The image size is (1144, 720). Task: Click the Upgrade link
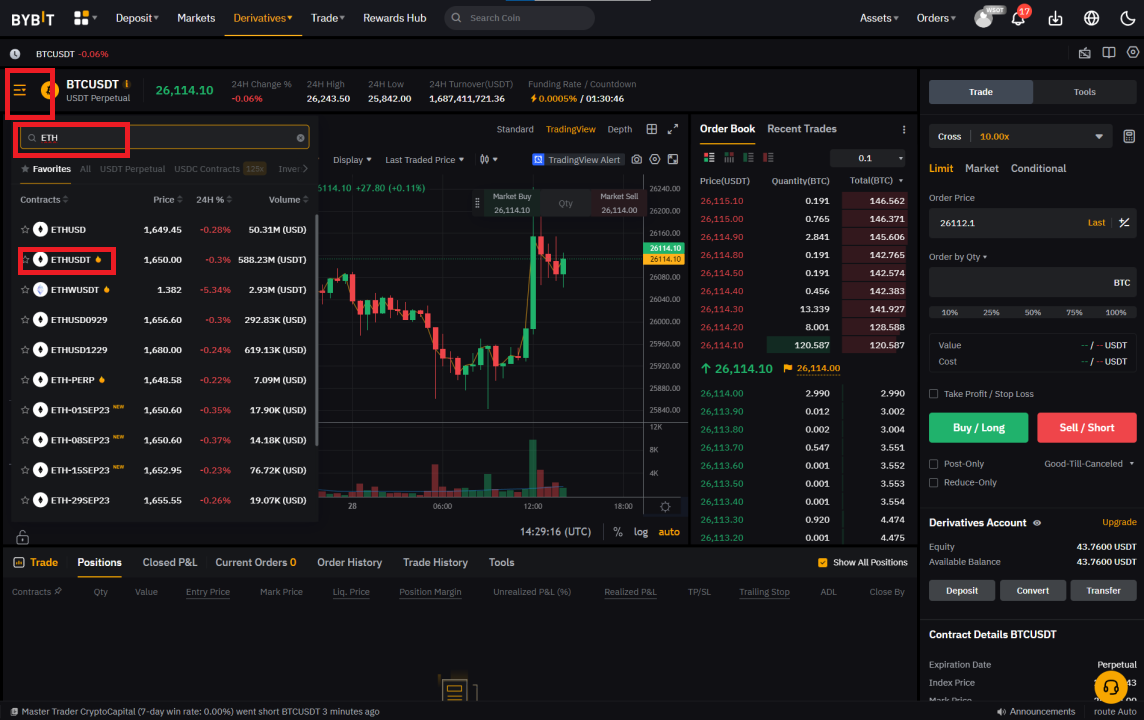click(1118, 522)
